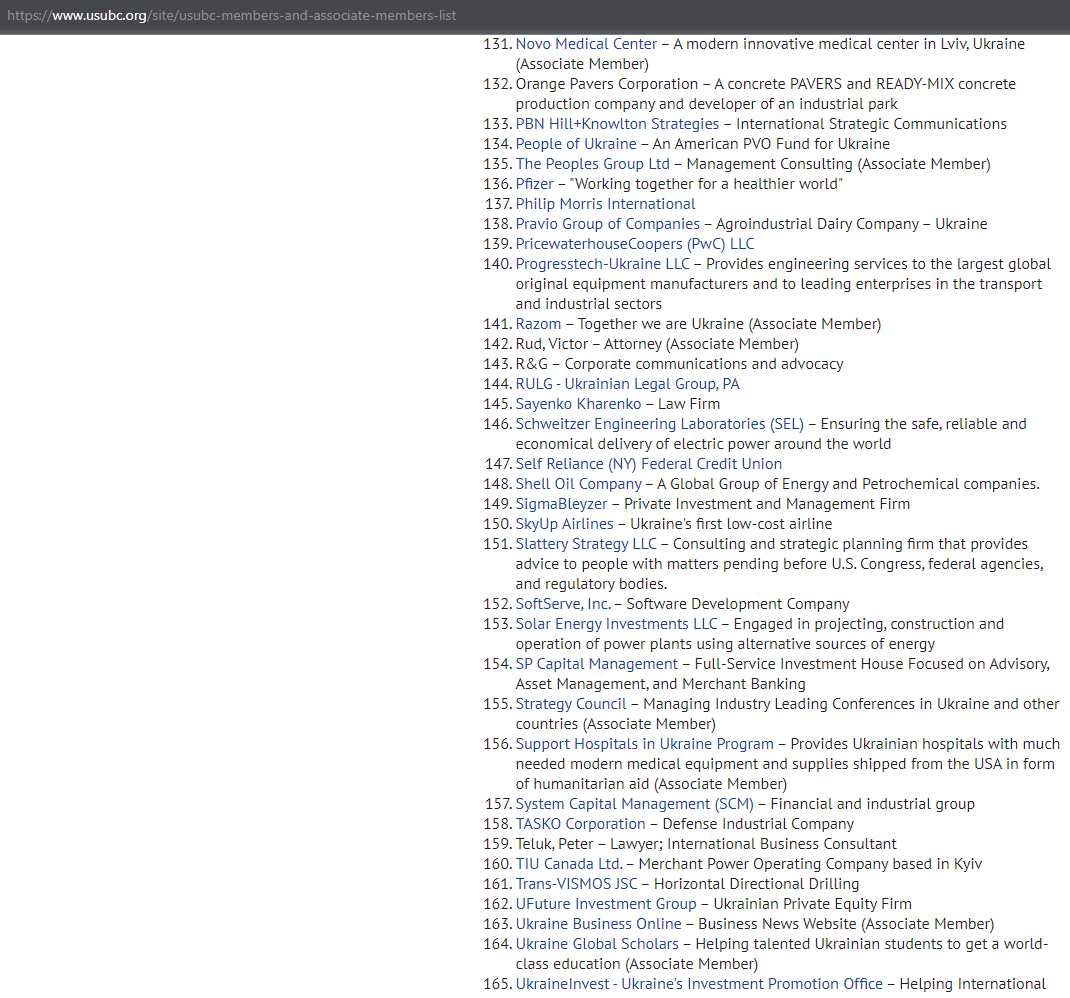This screenshot has width=1070, height=998.
Task: Click 'Software Development Company' description text
Action: click(x=738, y=604)
